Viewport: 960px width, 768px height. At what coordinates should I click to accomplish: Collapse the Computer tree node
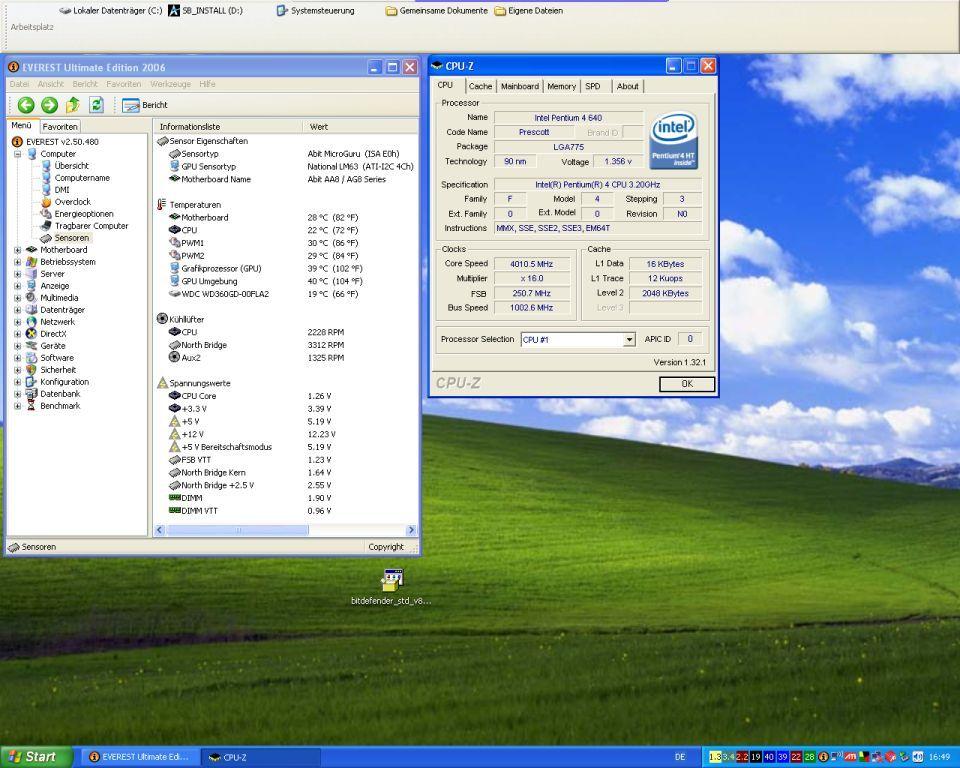pyautogui.click(x=18, y=154)
